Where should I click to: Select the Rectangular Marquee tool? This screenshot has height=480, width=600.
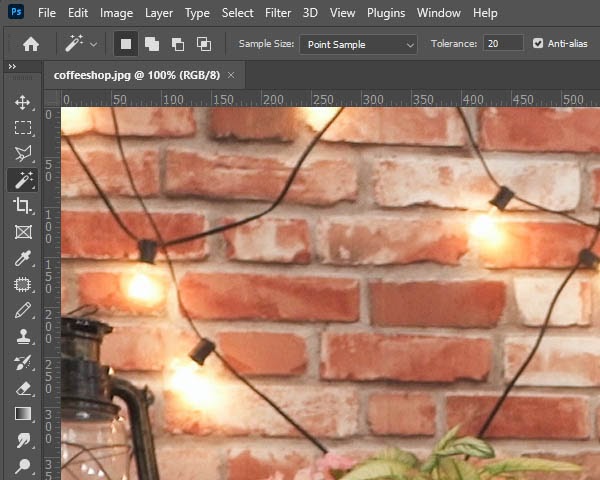click(x=22, y=128)
